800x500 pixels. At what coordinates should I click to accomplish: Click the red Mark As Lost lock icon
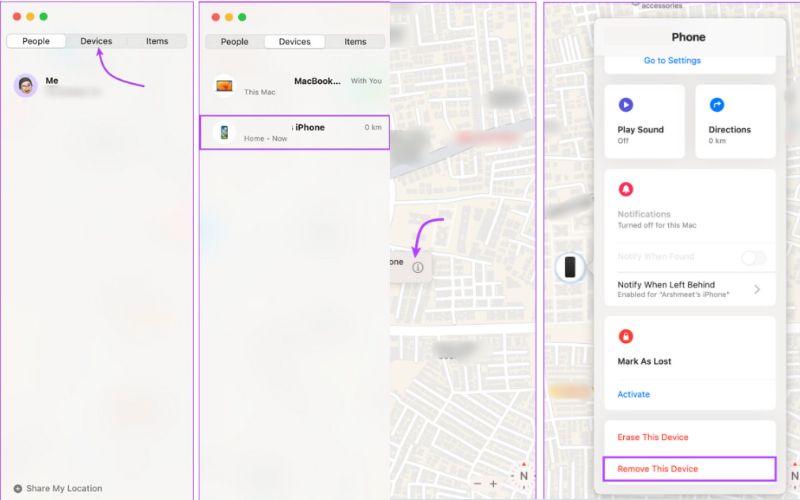[x=626, y=336]
